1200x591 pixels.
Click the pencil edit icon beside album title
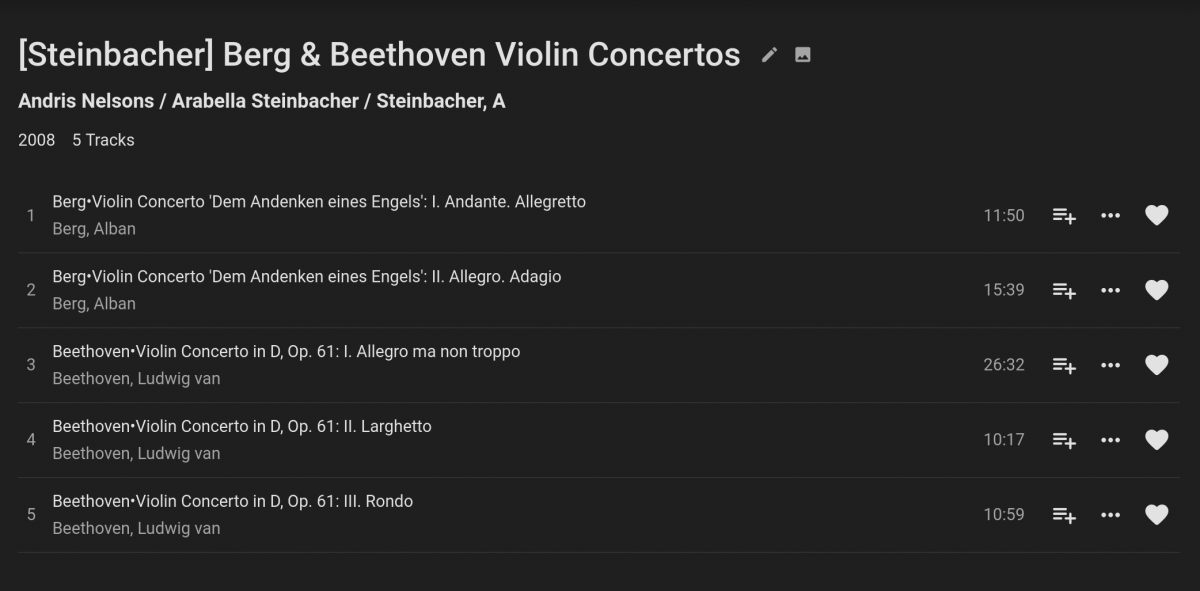[x=769, y=55]
